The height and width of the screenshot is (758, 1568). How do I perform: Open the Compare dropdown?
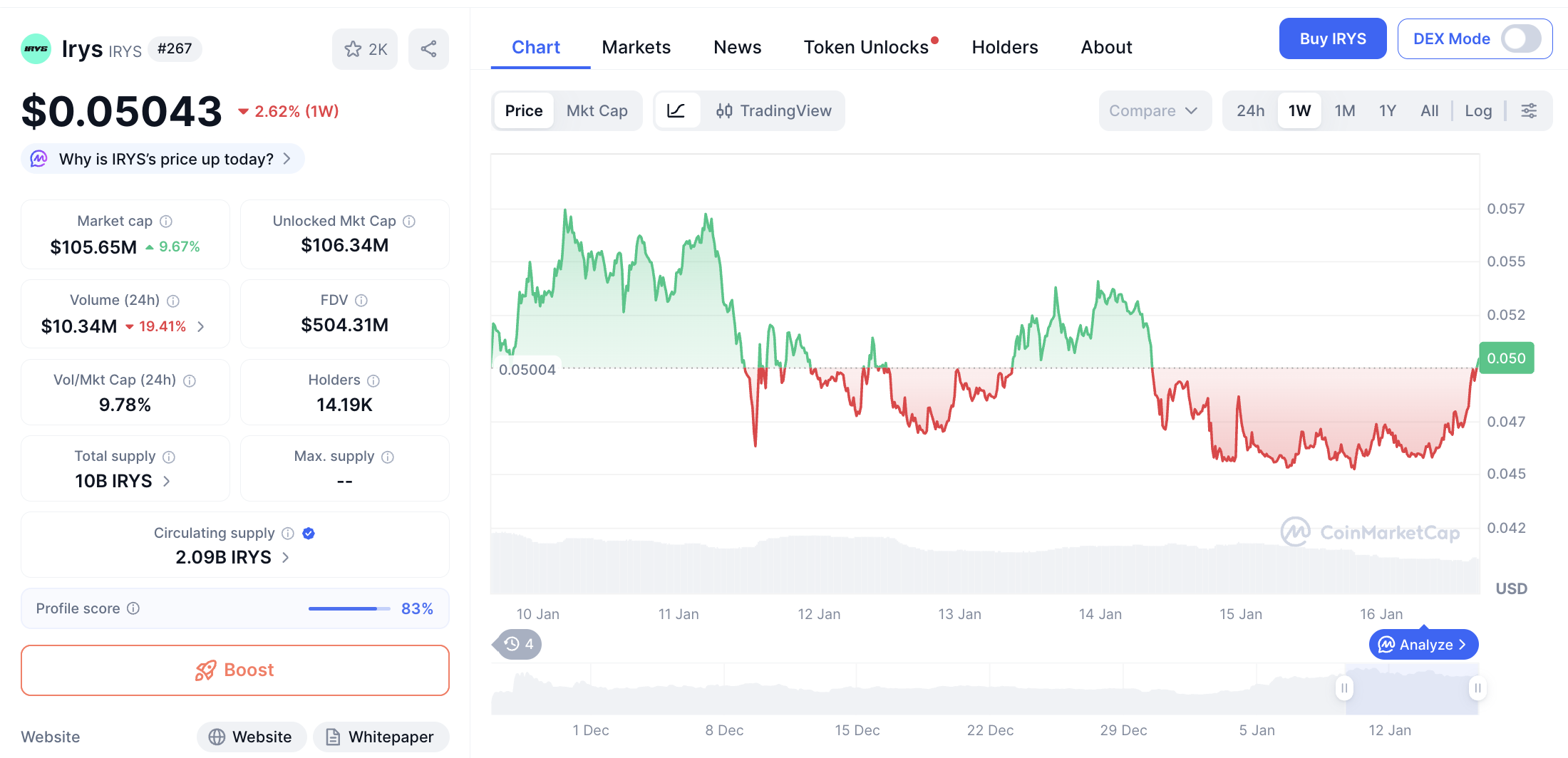pyautogui.click(x=1153, y=110)
